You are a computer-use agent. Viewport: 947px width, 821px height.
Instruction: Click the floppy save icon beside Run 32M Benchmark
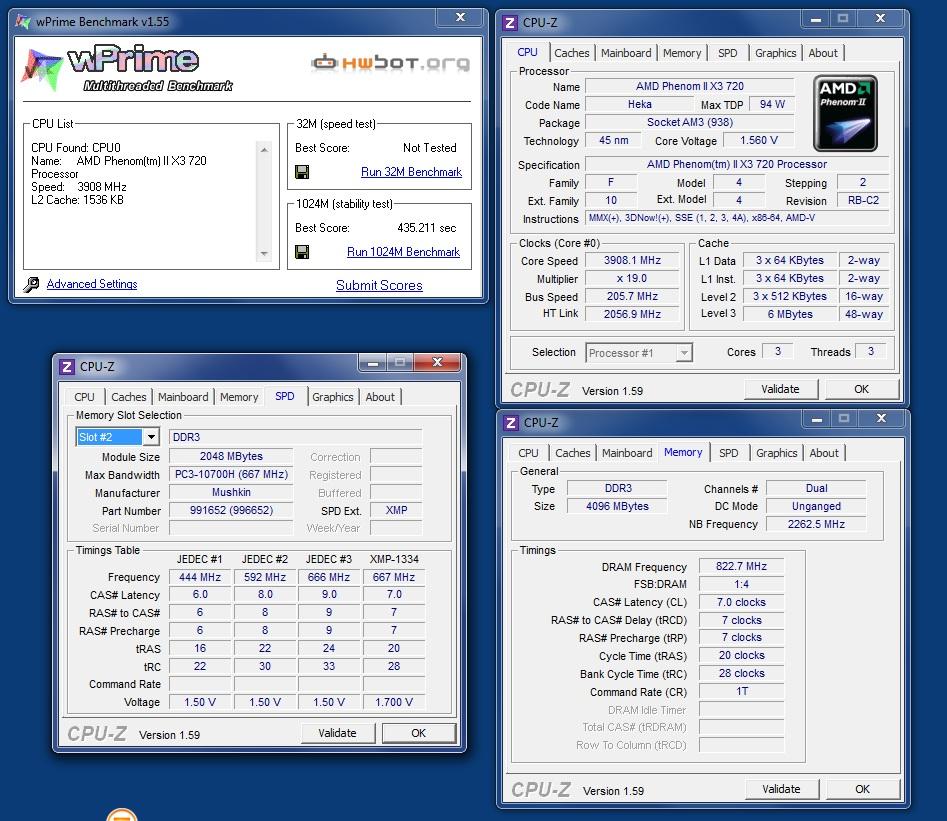click(x=302, y=172)
